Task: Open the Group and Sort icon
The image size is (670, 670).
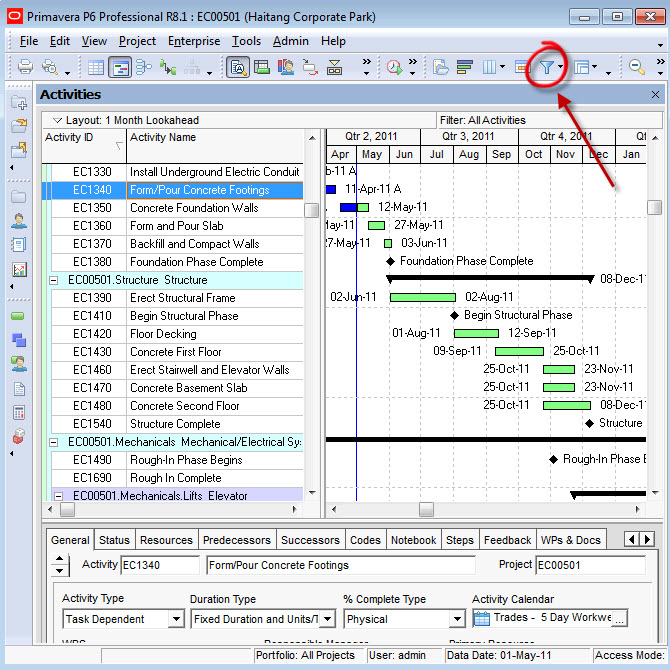Action: [x=582, y=67]
